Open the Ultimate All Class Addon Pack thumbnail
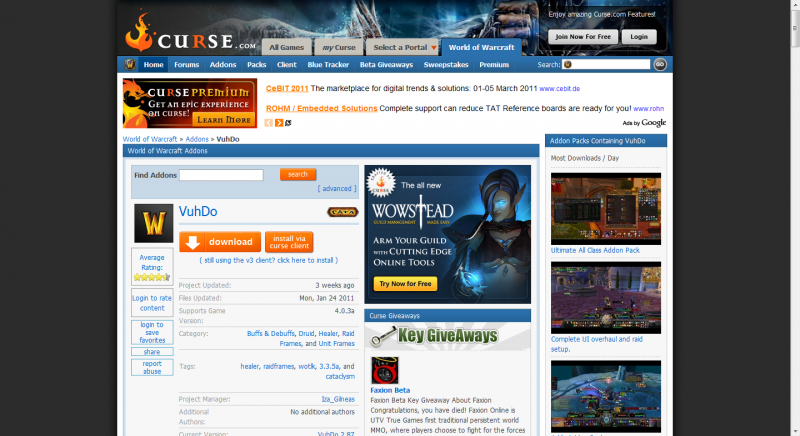 [x=605, y=207]
